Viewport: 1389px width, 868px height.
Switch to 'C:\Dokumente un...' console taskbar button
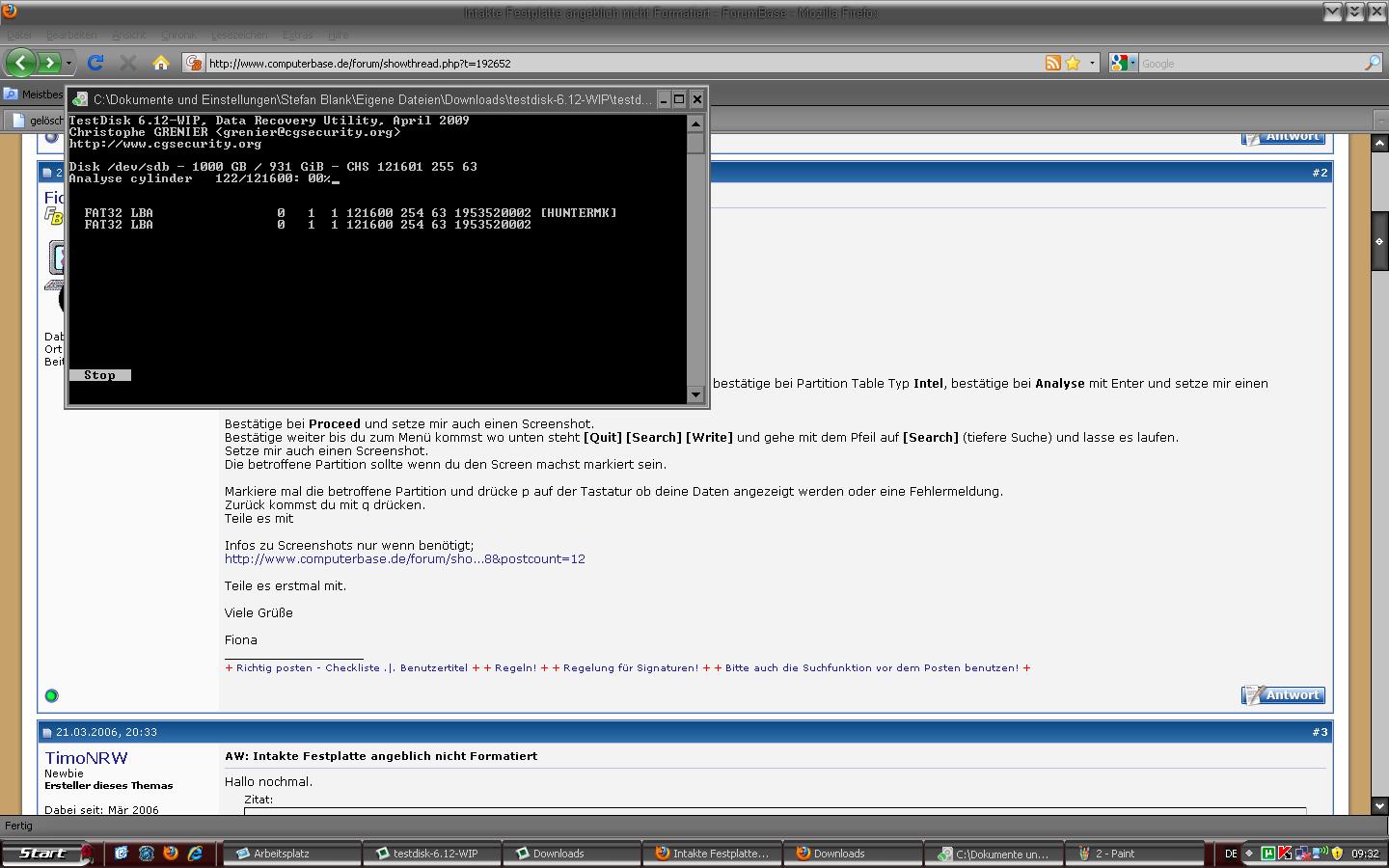[x=993, y=854]
